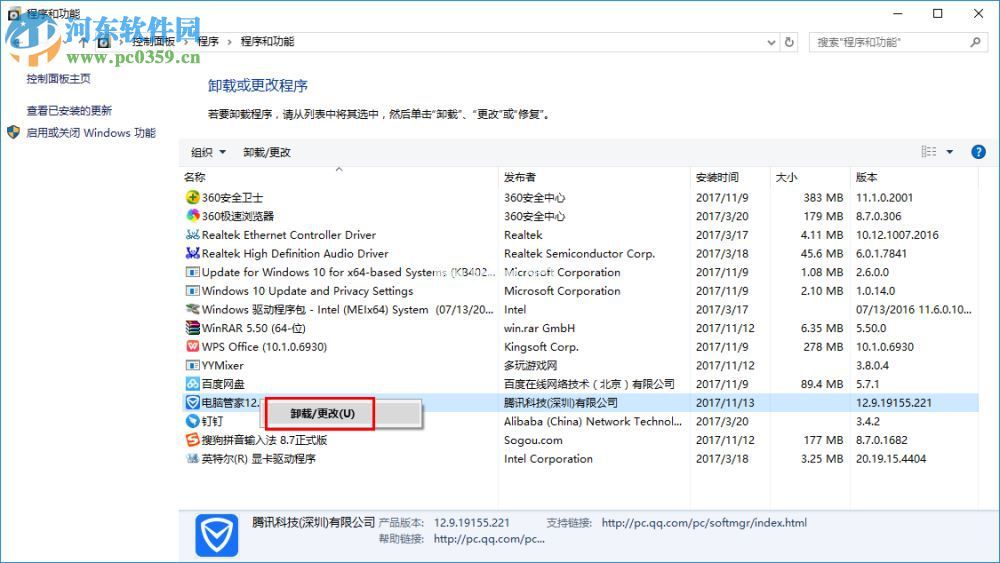The height and width of the screenshot is (563, 1000).
Task: Click the 搜狗拼音输入法 icon
Action: [x=192, y=439]
